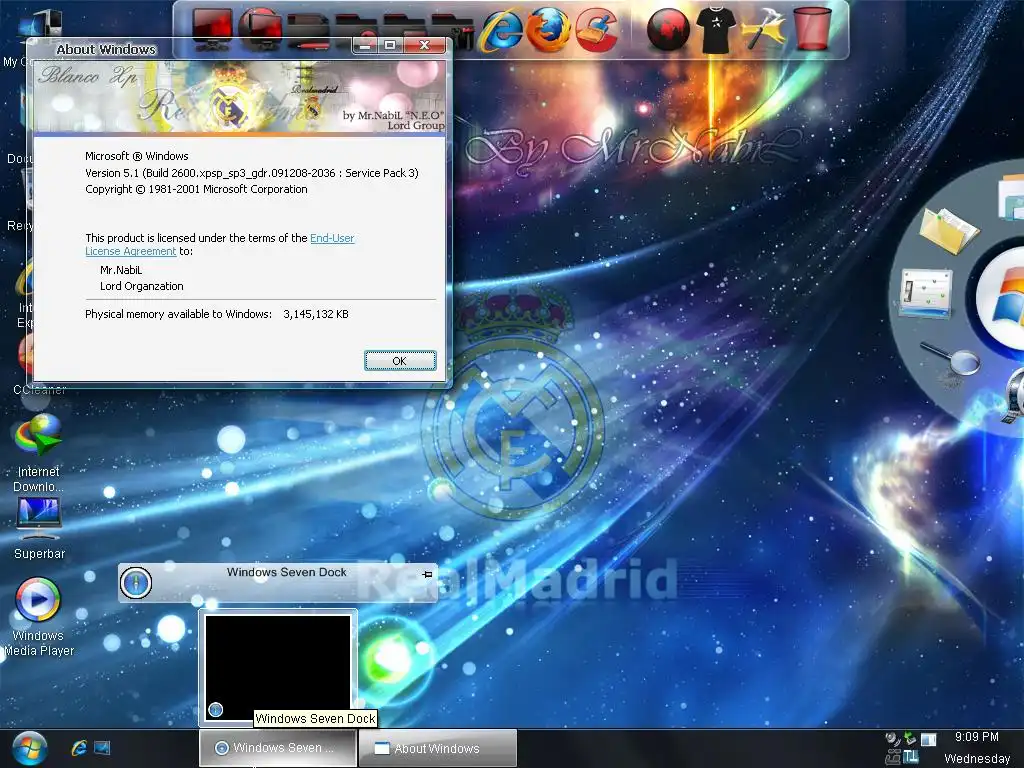
Task: Open the hammer and pickaxe tools icon
Action: 763,29
